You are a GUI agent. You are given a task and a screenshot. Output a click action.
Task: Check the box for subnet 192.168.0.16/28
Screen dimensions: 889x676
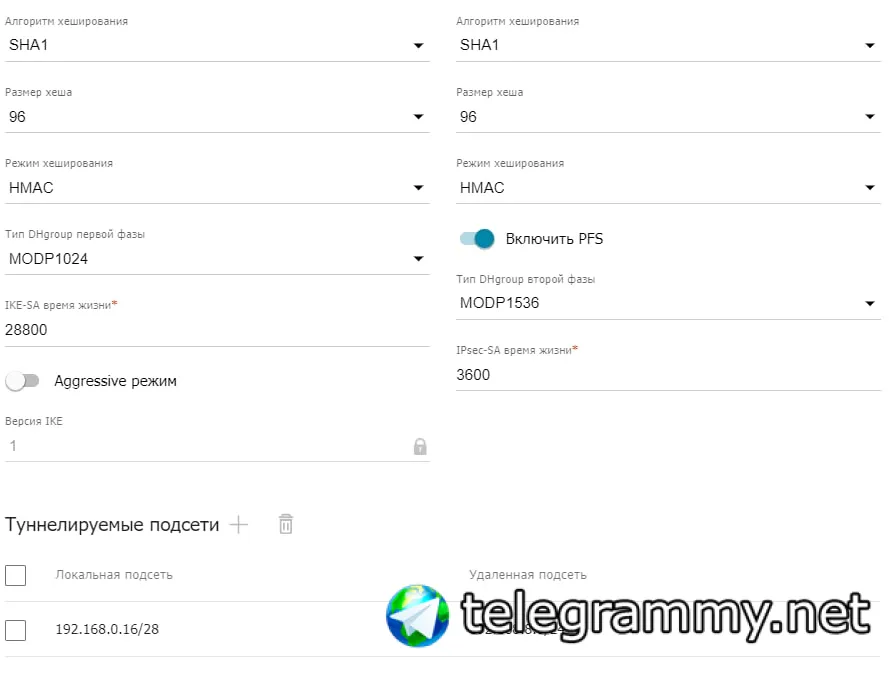(x=15, y=630)
